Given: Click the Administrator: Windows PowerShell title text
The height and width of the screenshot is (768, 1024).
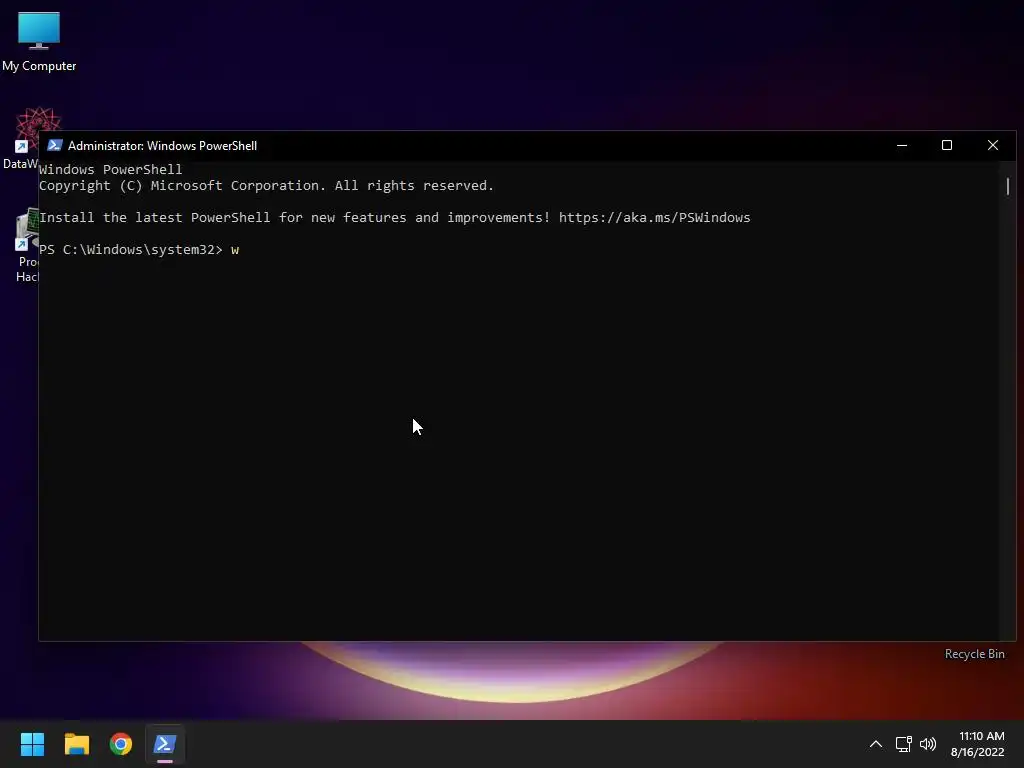Looking at the screenshot, I should (163, 146).
